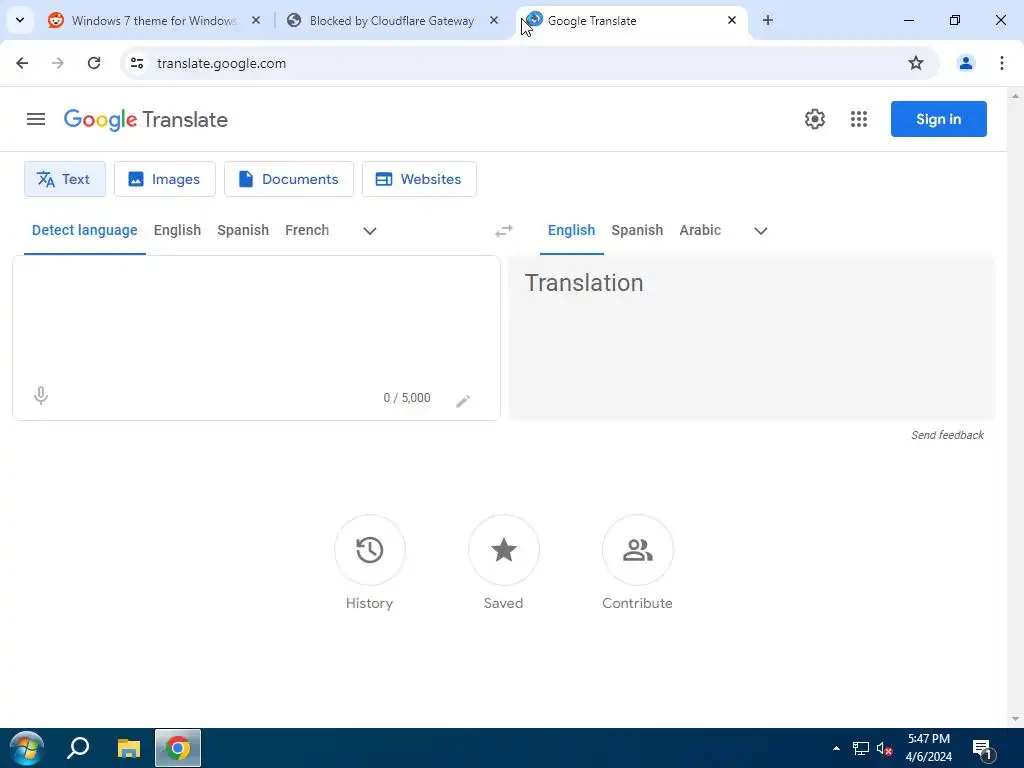Select Images translation mode
The height and width of the screenshot is (768, 1024).
click(165, 179)
